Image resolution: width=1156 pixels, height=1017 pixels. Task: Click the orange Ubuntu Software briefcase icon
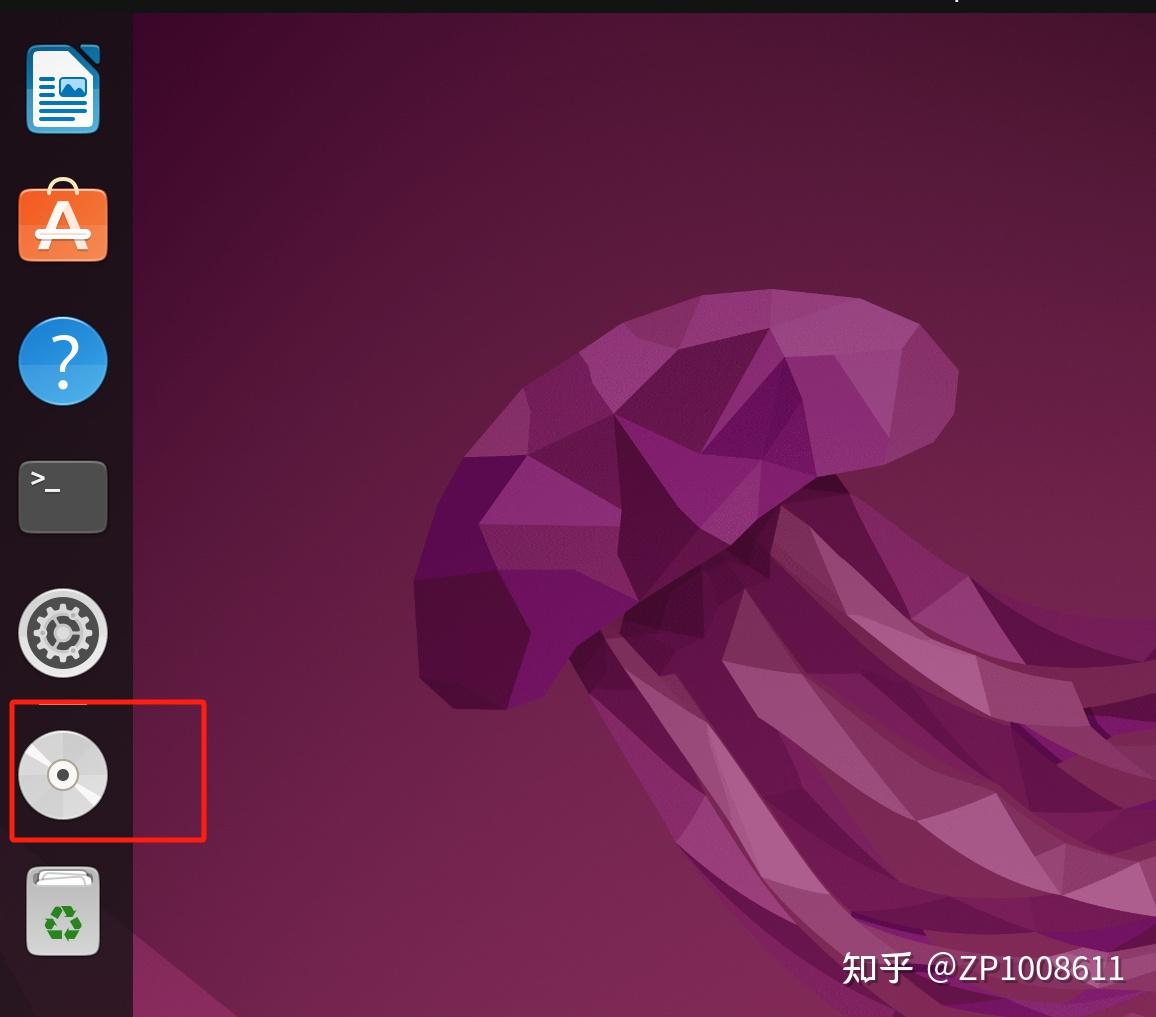click(62, 224)
